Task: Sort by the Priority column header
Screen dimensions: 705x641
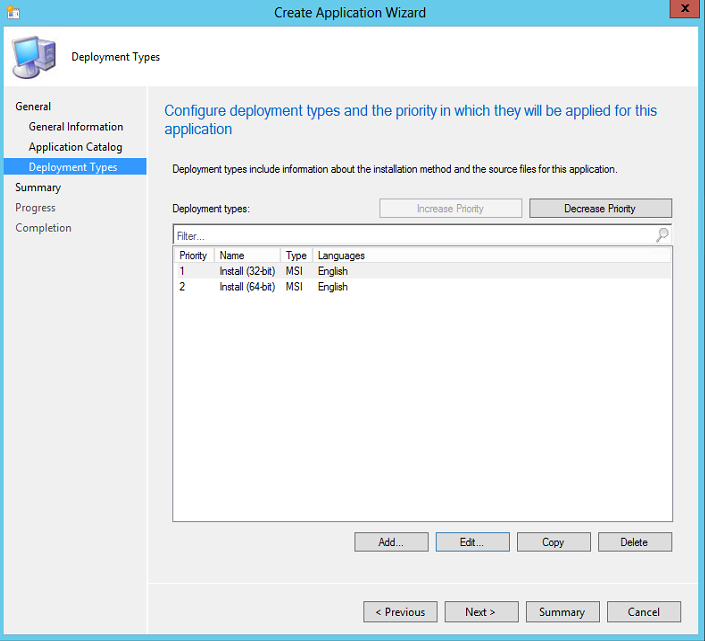Action: (x=194, y=255)
